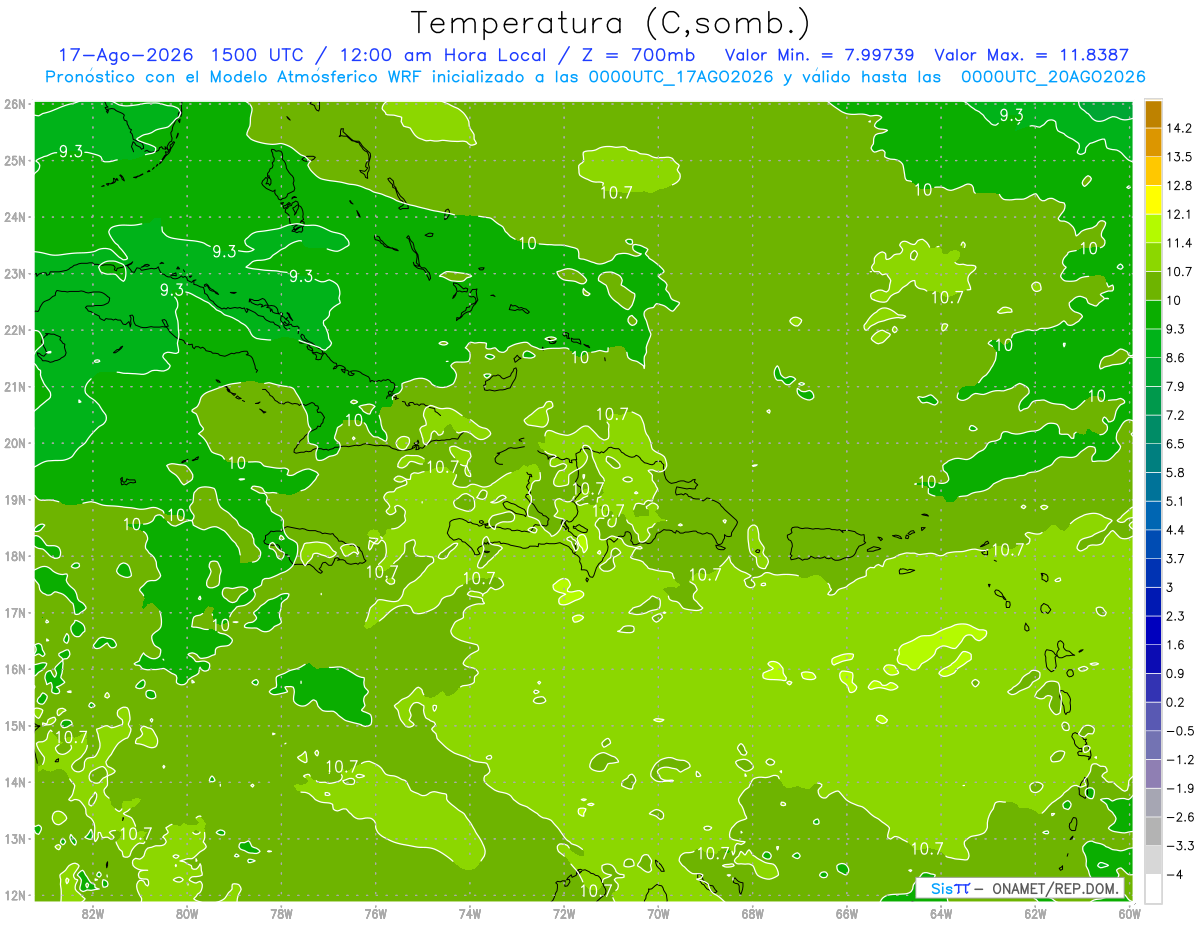Click the "6.5" color scale label
1200x927 pixels.
(1176, 444)
